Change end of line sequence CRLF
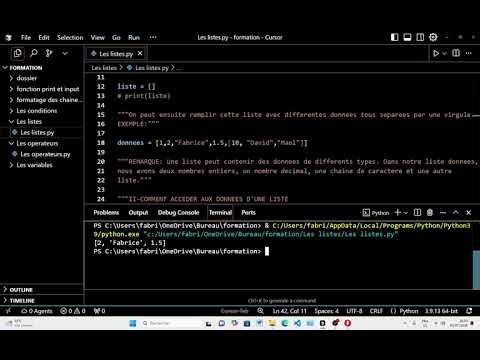The image size is (480, 360). pyautogui.click(x=376, y=311)
